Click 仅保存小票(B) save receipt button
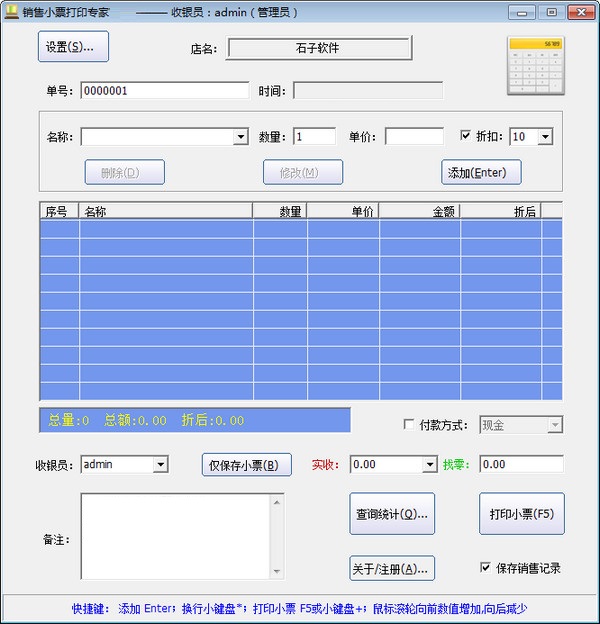600x624 pixels. click(x=247, y=464)
